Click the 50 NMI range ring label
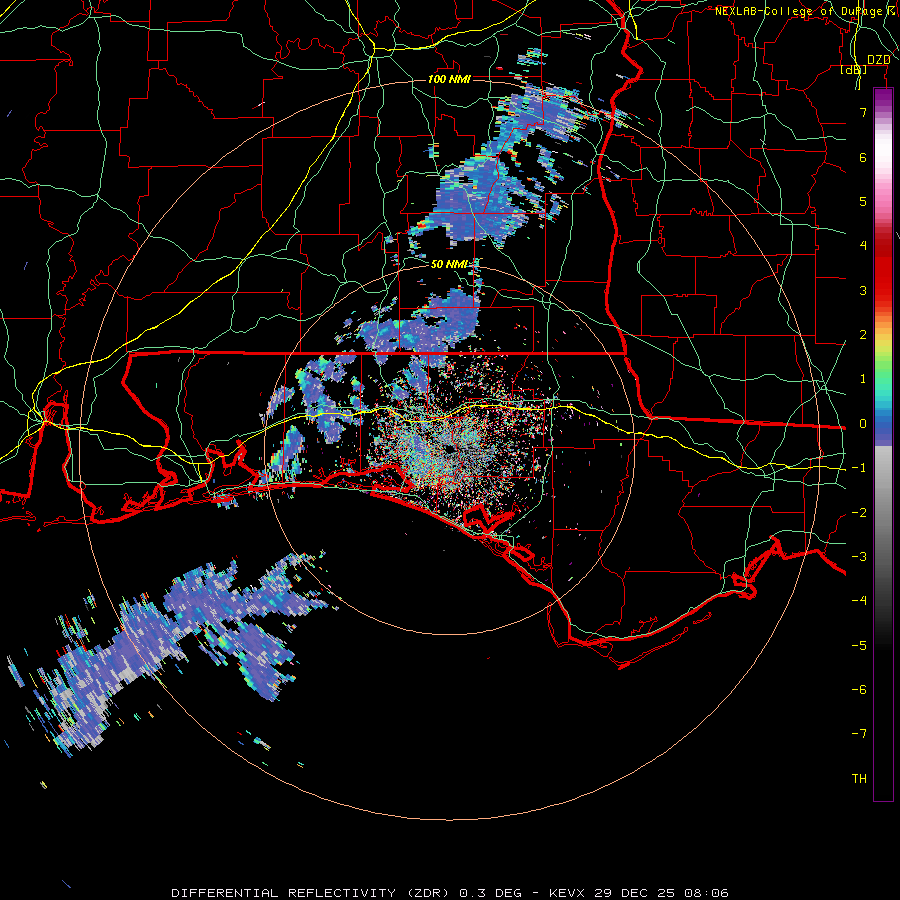Viewport: 900px width, 900px height. (449, 264)
